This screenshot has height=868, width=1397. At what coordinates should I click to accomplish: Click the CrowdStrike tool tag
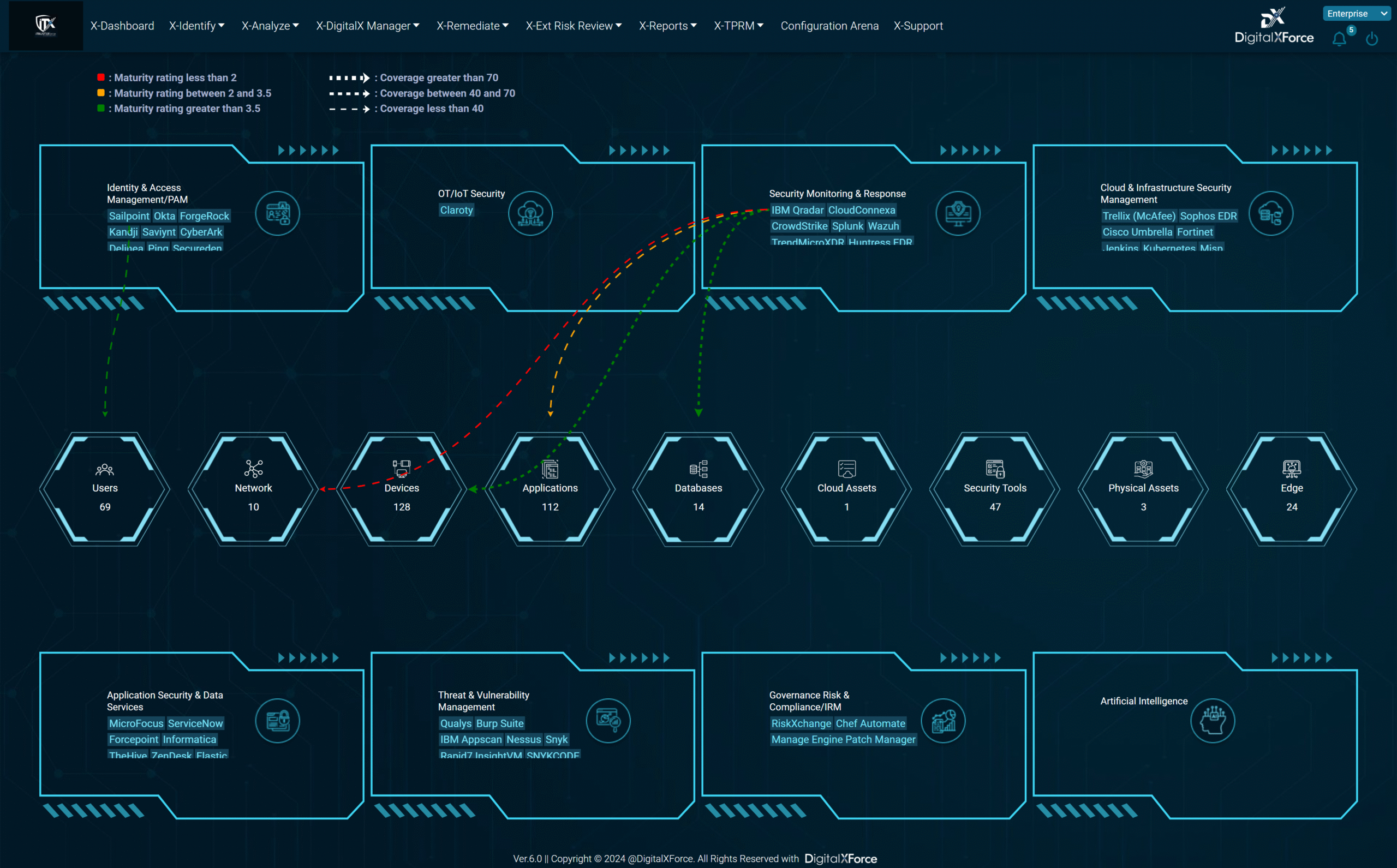(799, 226)
